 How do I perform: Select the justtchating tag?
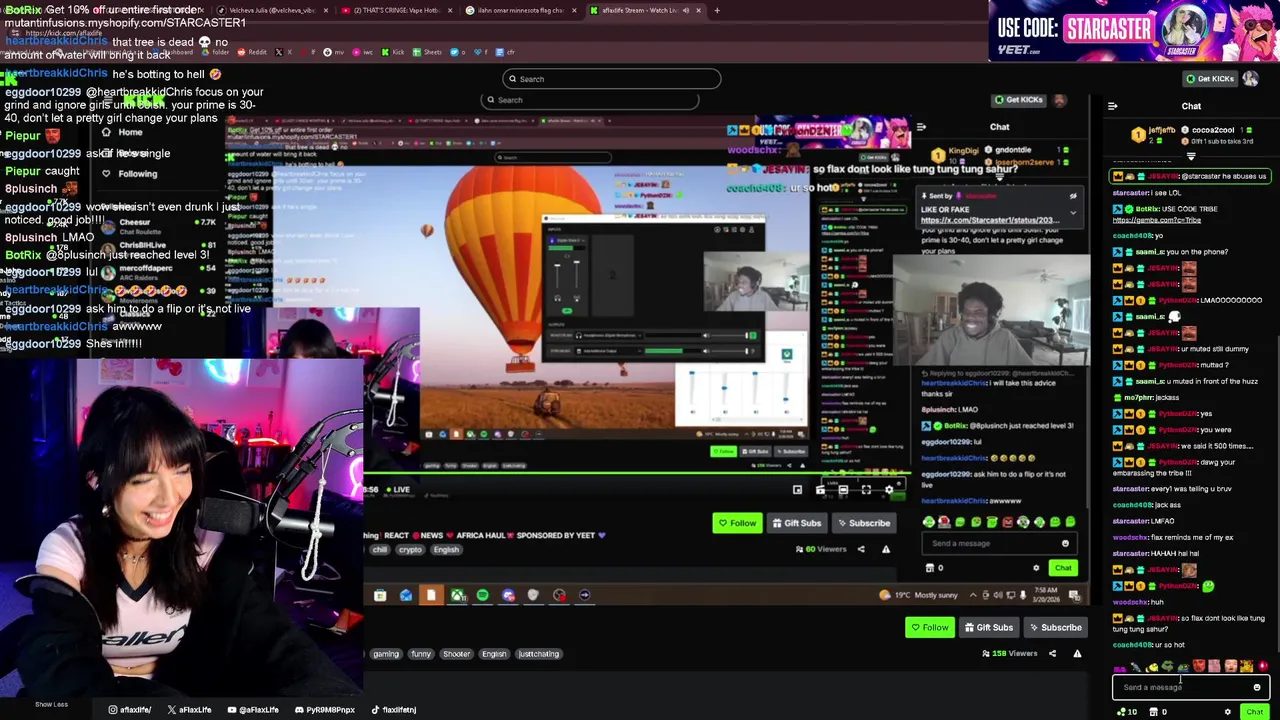pyautogui.click(x=538, y=654)
